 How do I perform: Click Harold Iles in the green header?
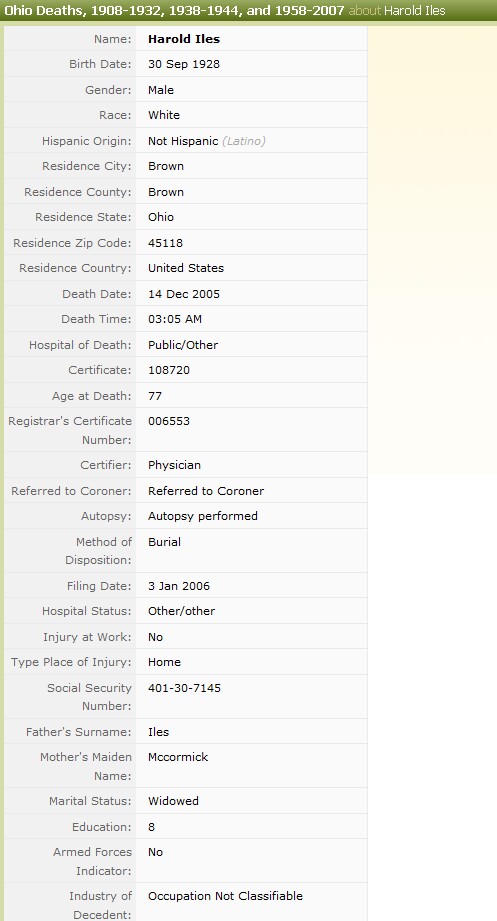[x=415, y=11]
